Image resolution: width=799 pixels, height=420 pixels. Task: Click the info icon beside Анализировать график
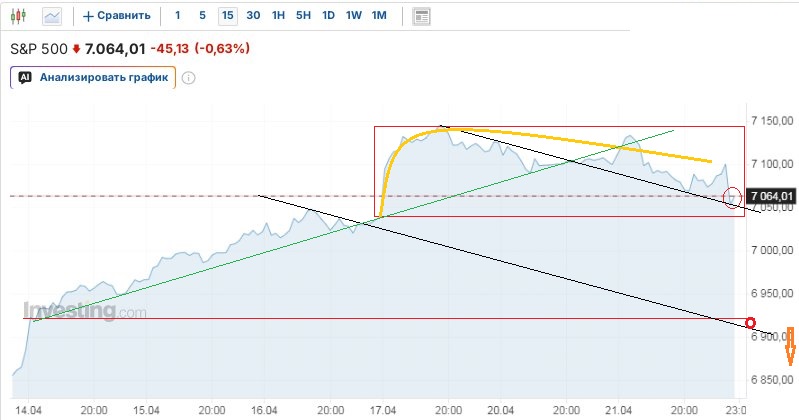[188, 78]
